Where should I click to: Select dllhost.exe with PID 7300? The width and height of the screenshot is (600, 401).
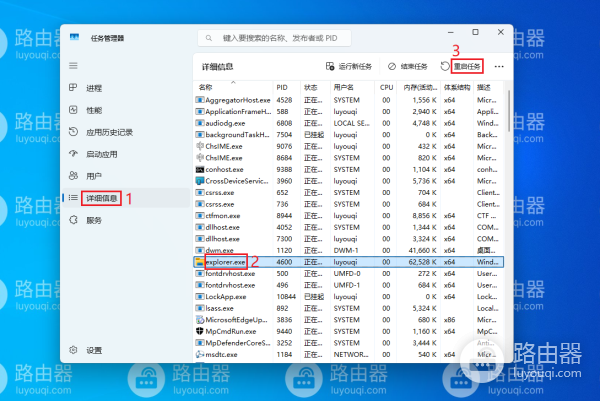point(348,239)
